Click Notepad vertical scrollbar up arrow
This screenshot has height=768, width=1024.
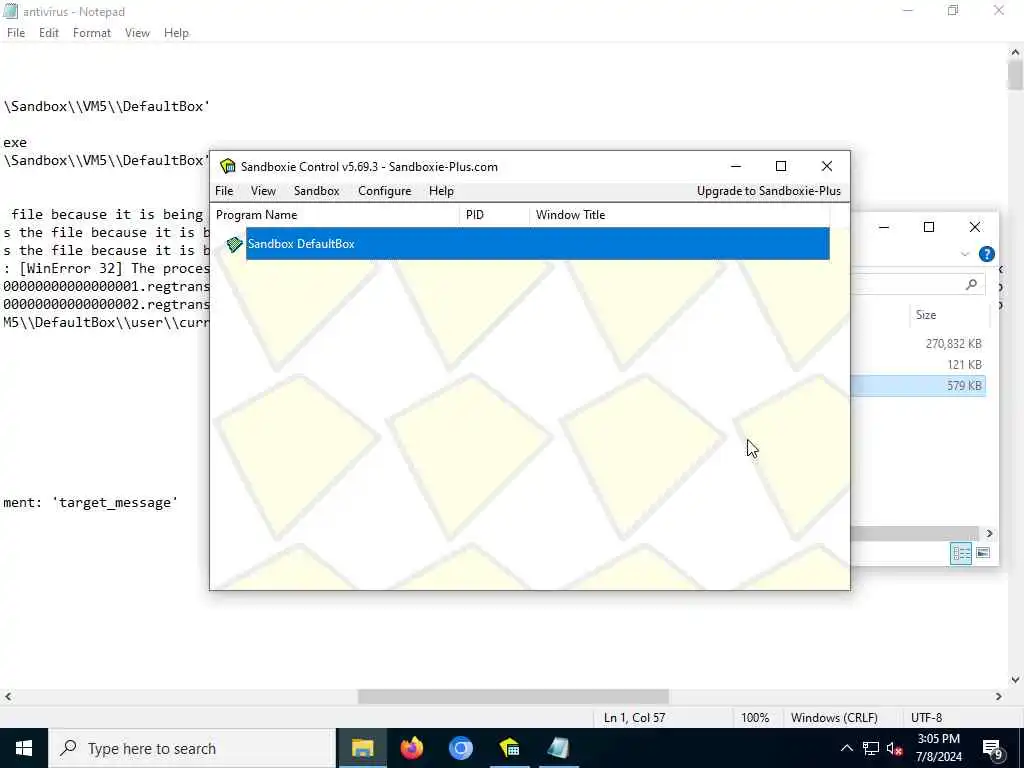tap(1015, 52)
